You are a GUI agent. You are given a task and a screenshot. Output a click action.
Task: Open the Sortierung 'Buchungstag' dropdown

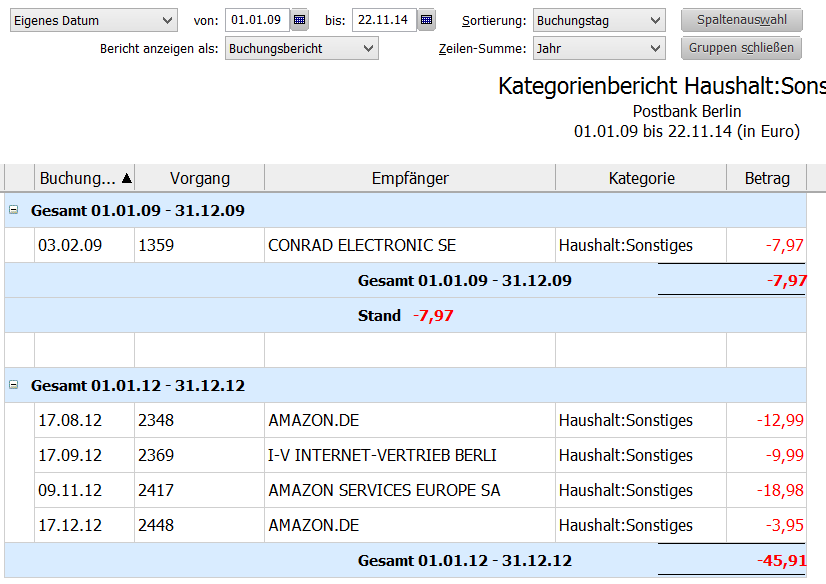coord(598,20)
